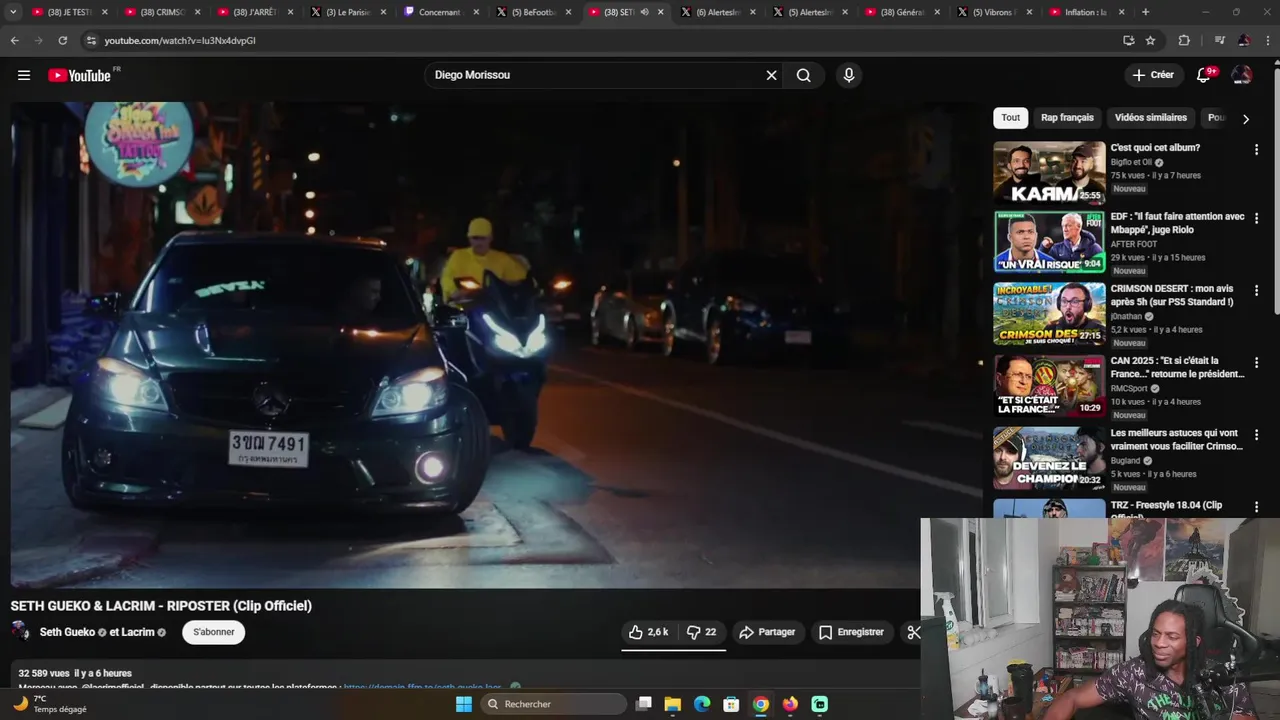1280x720 pixels.
Task: Open the CRIMSON DESERT 27:15 thumbnail
Action: click(x=1049, y=314)
